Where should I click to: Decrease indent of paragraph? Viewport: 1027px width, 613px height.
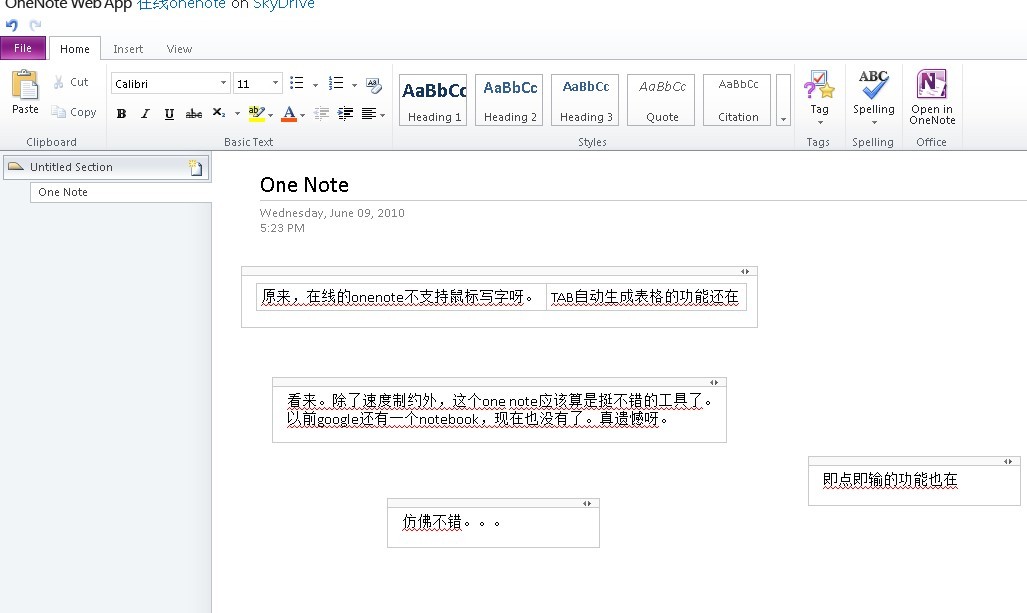(321, 114)
